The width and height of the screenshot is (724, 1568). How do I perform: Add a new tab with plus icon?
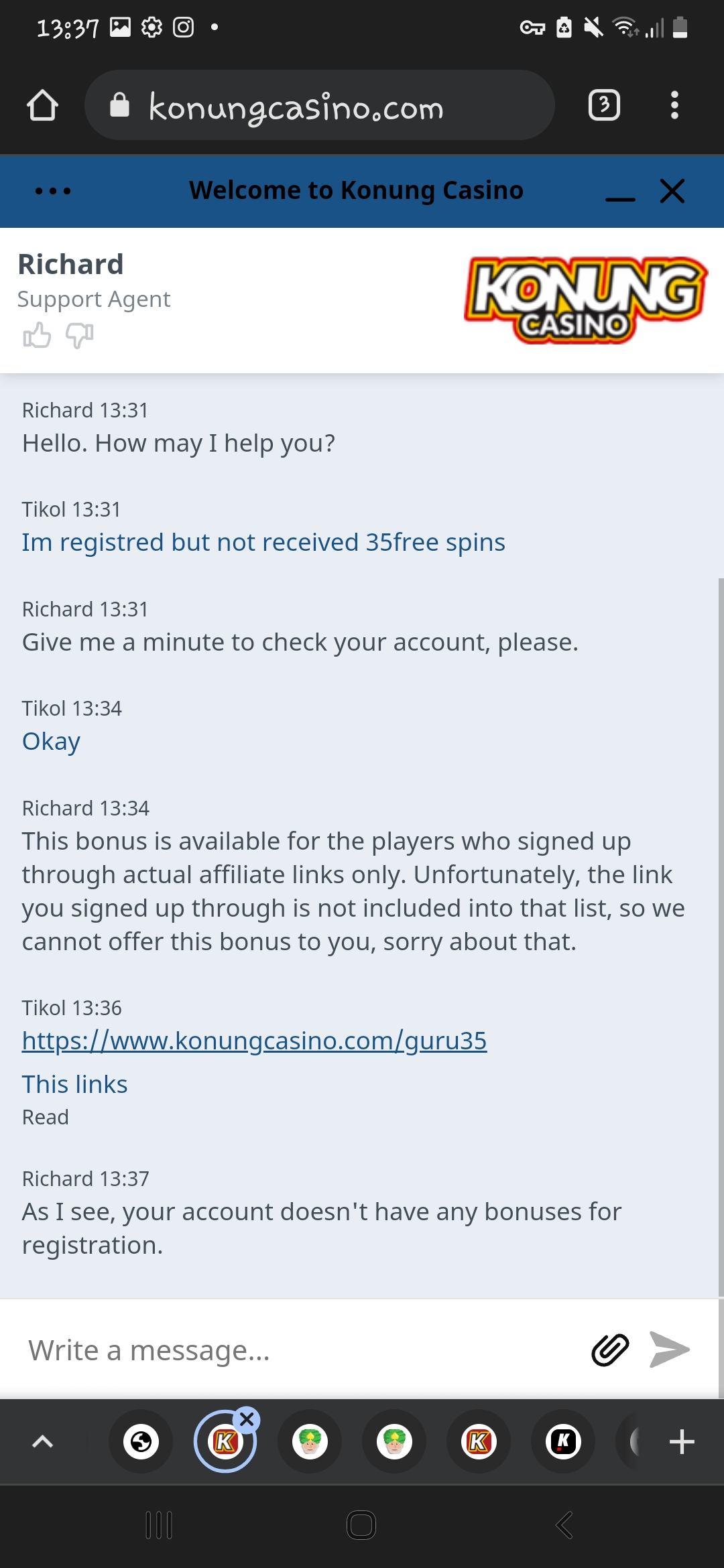coord(682,1441)
